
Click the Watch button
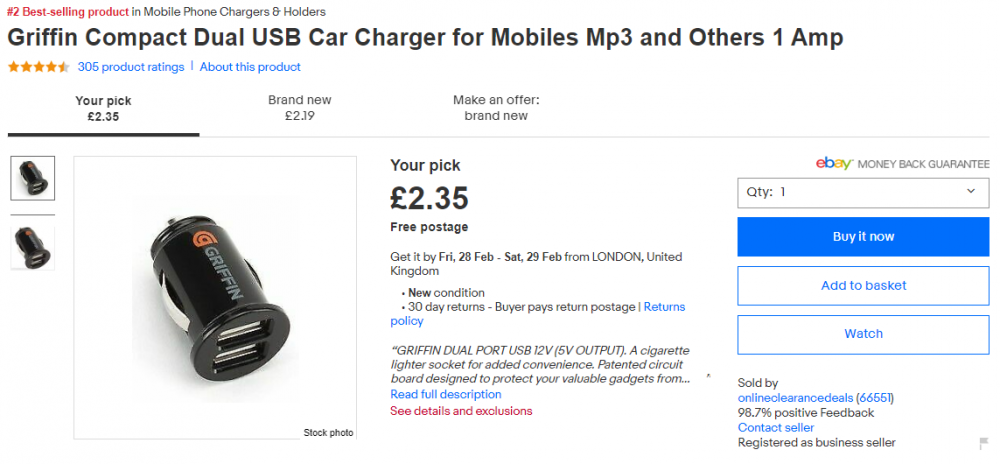pos(864,334)
